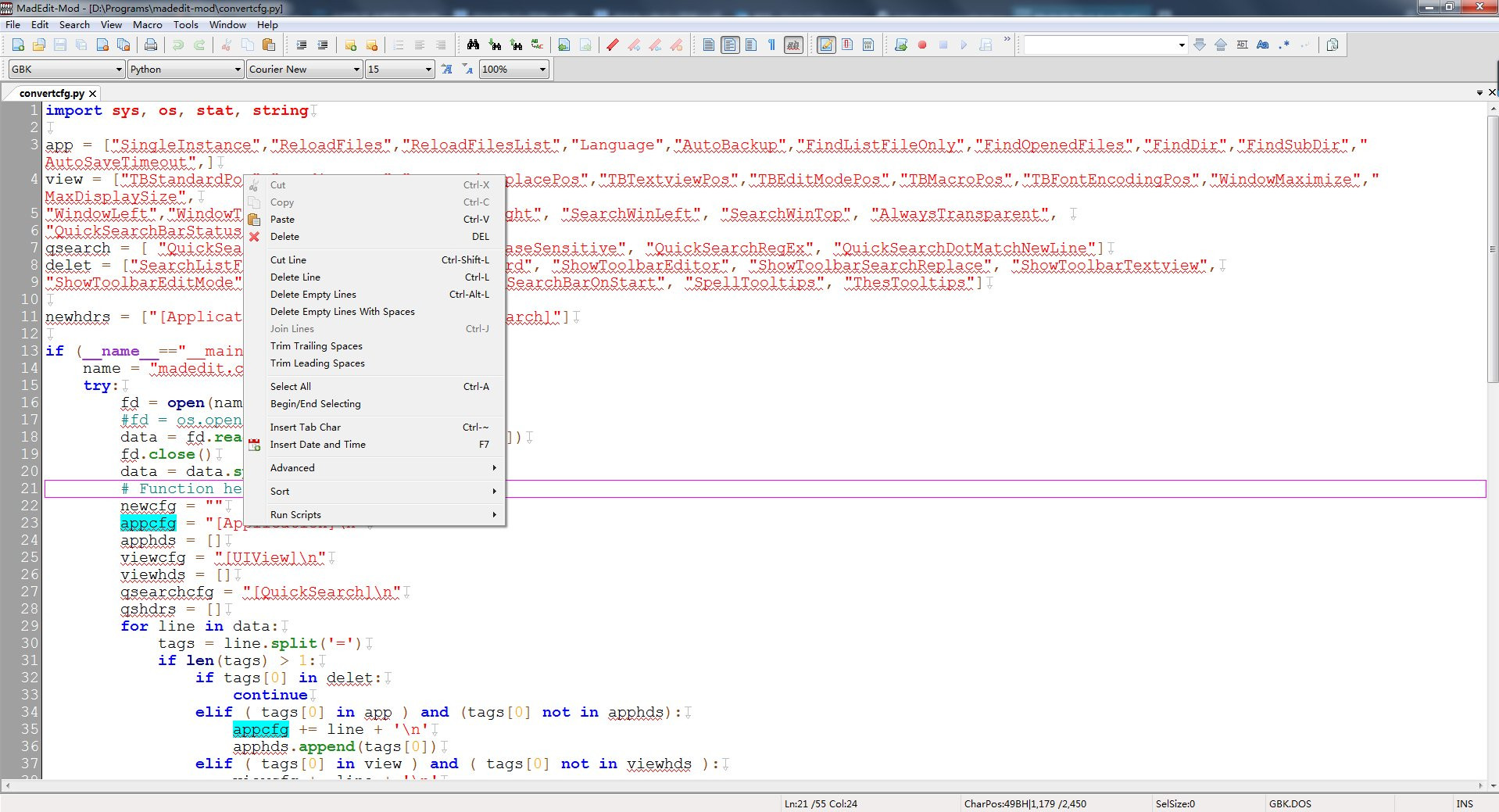The width and height of the screenshot is (1499, 812).
Task: Click the Decrease Indent toolbar icon
Action: pos(322,45)
